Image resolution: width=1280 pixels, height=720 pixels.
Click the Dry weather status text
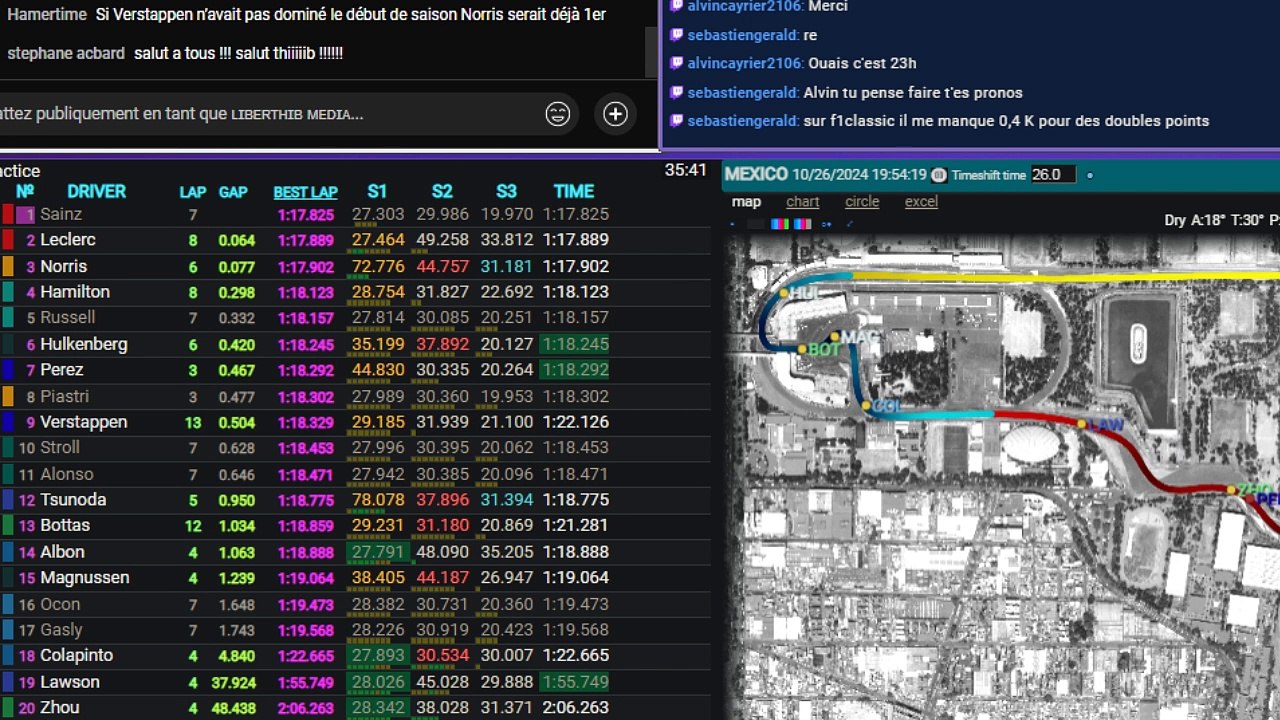coord(1176,220)
